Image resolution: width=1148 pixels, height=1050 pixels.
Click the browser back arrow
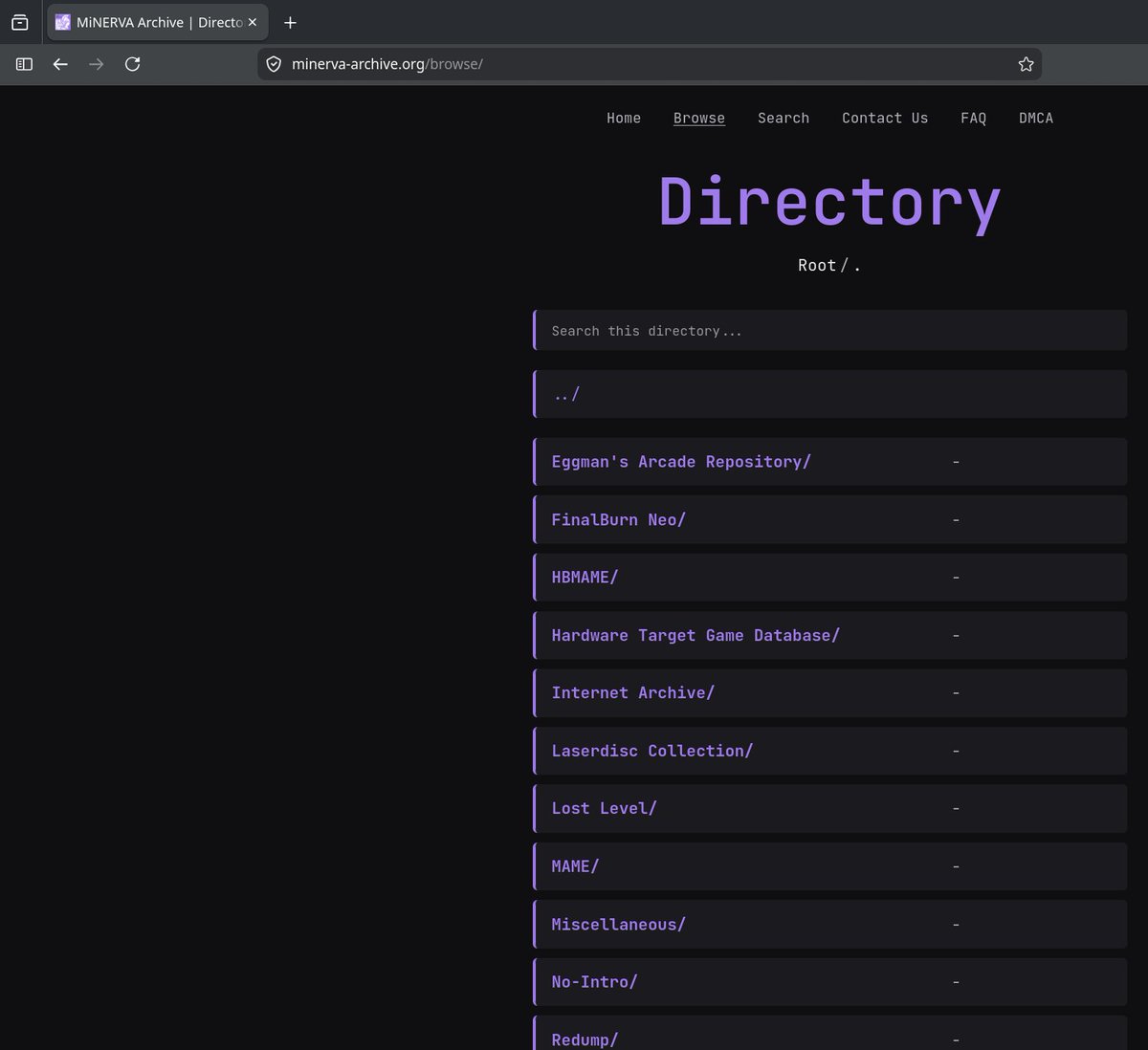(60, 64)
